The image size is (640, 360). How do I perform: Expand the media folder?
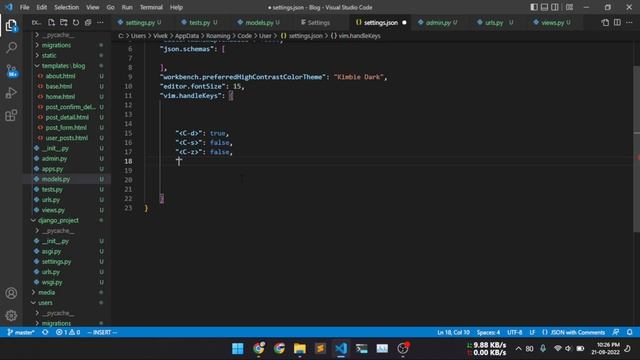click(46, 292)
